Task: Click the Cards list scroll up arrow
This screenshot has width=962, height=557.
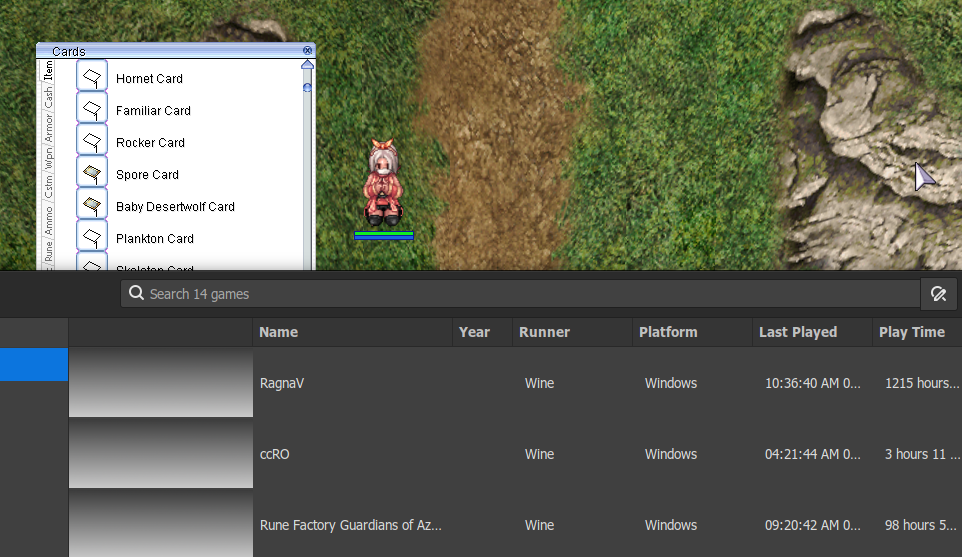Action: [307, 64]
